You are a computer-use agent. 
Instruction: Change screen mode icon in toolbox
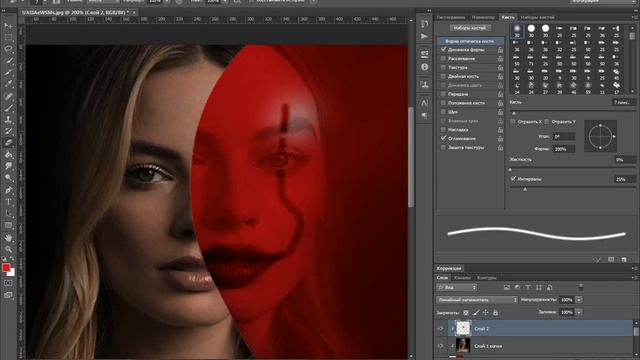click(8, 295)
